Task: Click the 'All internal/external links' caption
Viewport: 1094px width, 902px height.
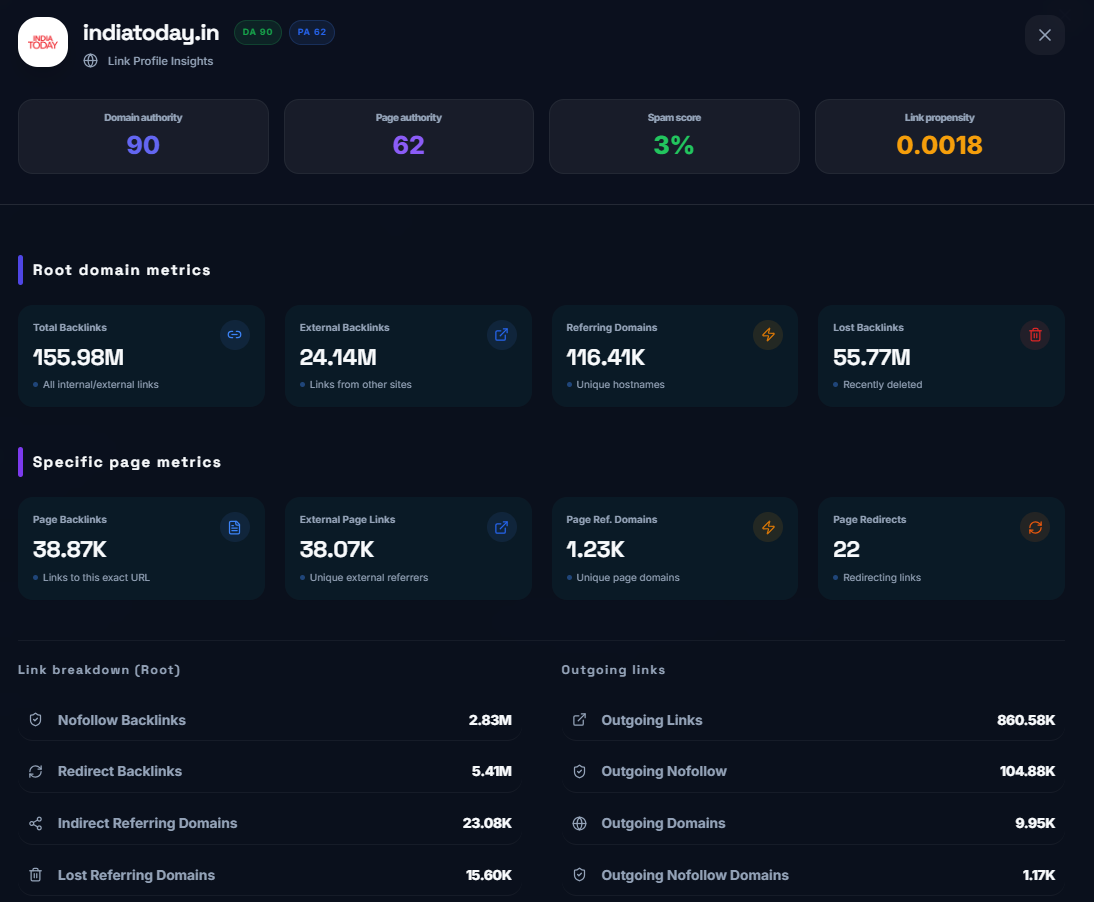Action: (x=100, y=384)
